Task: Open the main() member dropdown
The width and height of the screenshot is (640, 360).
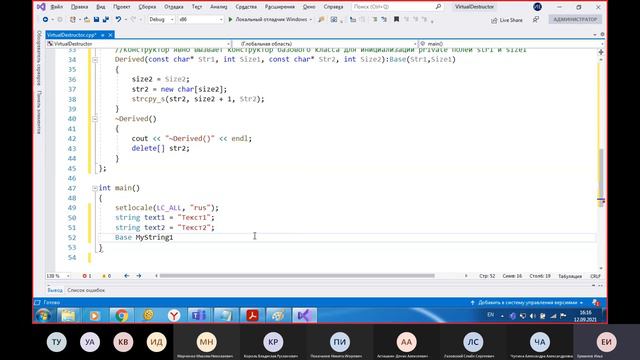Action: click(511, 44)
